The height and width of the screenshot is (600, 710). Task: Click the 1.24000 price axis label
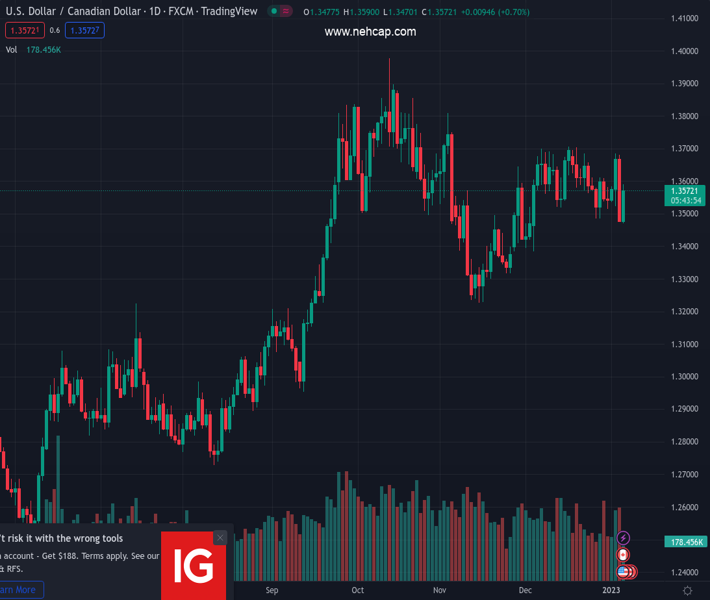[x=685, y=572]
